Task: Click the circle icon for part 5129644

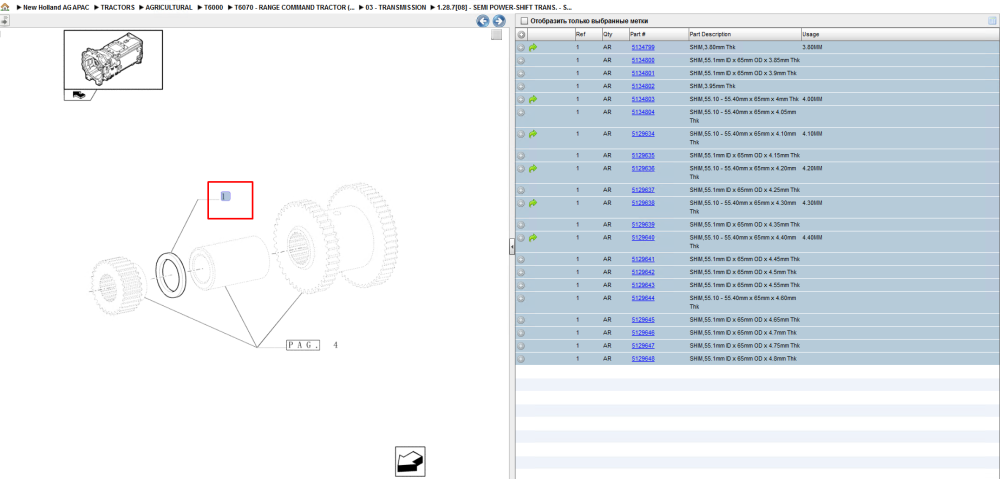Action: [x=520, y=298]
